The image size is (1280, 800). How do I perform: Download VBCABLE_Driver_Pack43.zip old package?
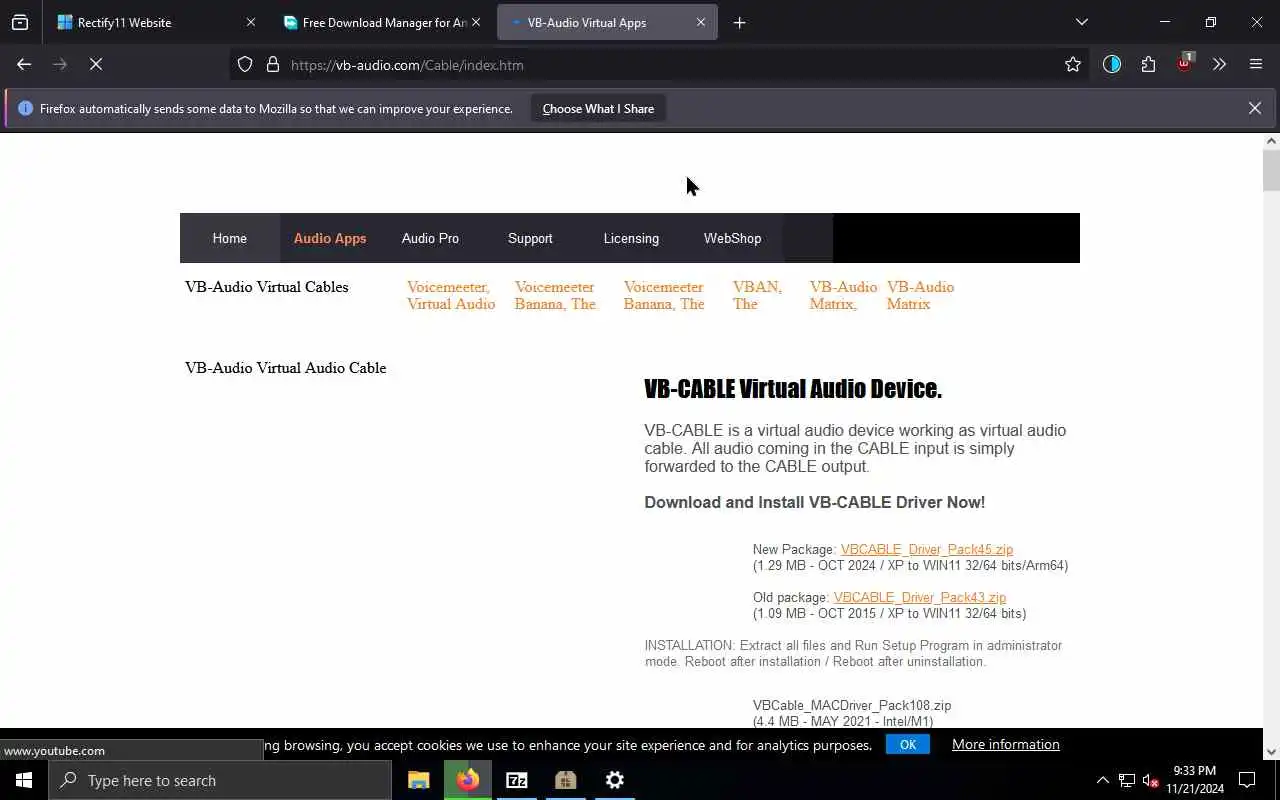[920, 597]
